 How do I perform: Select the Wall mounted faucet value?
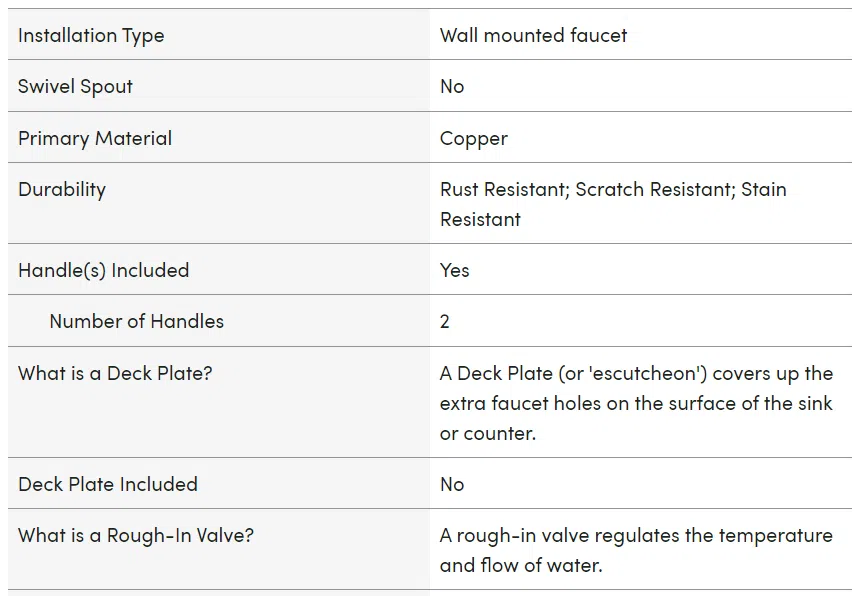click(x=533, y=35)
